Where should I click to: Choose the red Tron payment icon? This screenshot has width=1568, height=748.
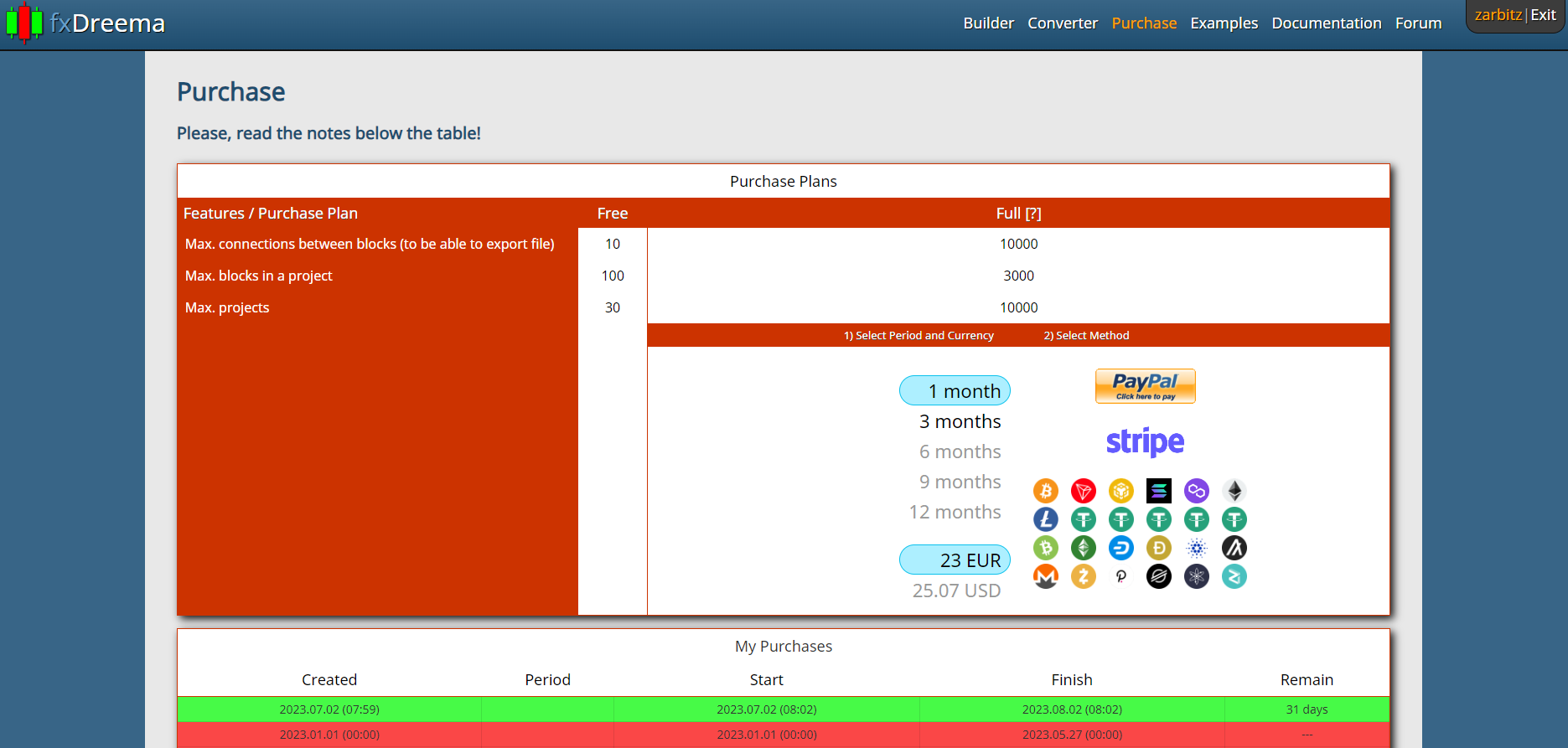point(1084,491)
